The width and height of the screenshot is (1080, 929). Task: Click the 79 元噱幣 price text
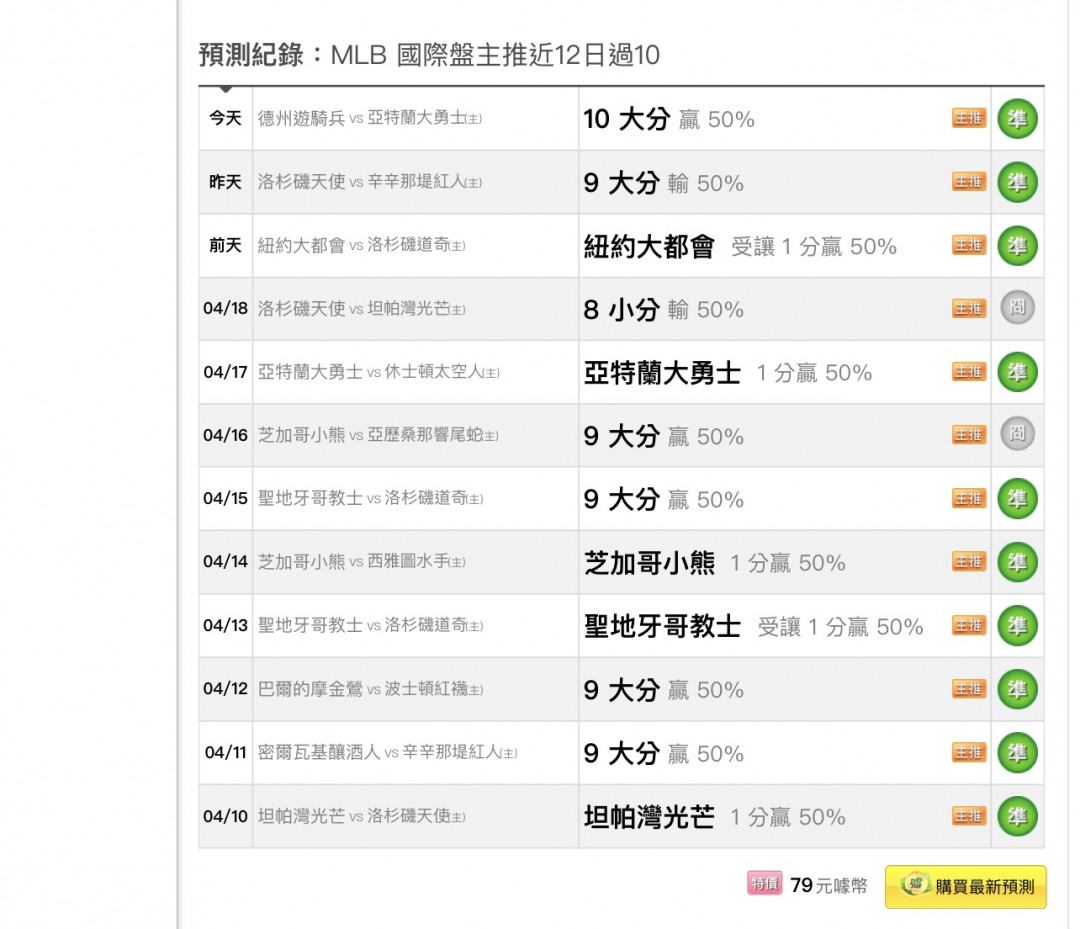pos(829,886)
